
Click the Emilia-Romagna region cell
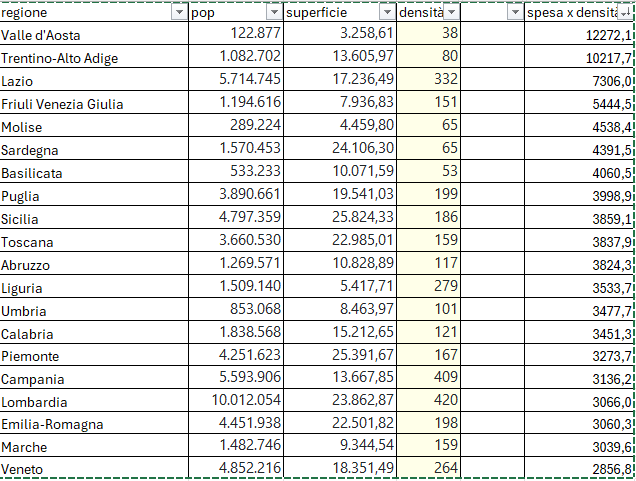coord(94,424)
